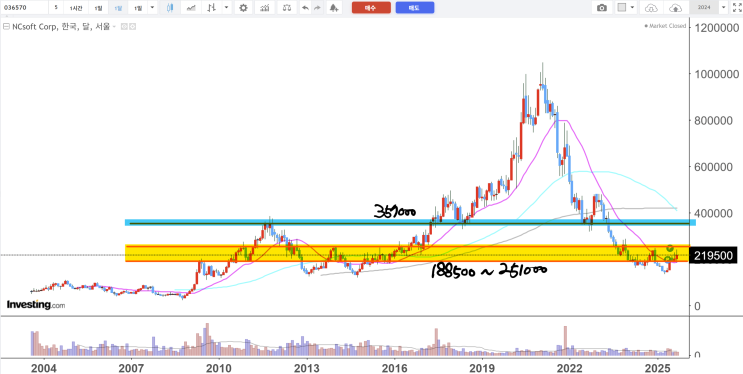Click the second small legend icon after 서울
Viewport: 743px width, 374px height.
coord(133,27)
